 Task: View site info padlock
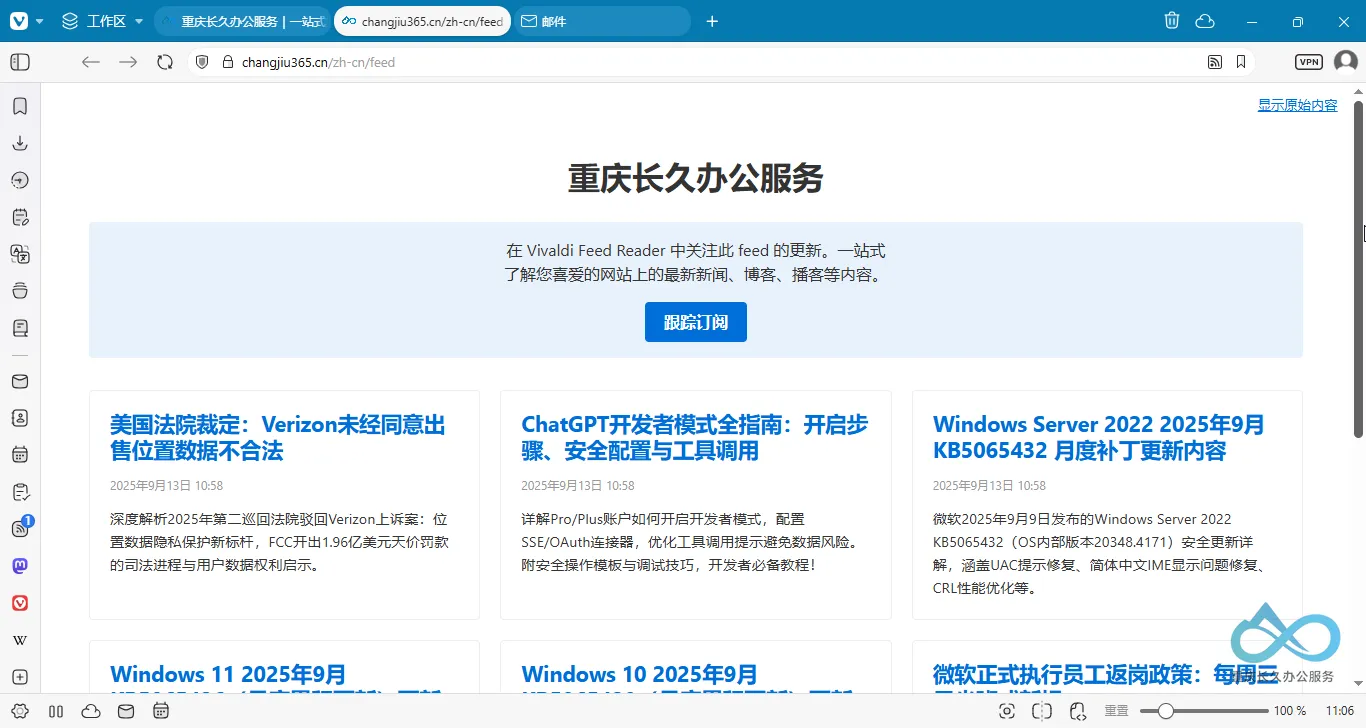[x=227, y=62]
